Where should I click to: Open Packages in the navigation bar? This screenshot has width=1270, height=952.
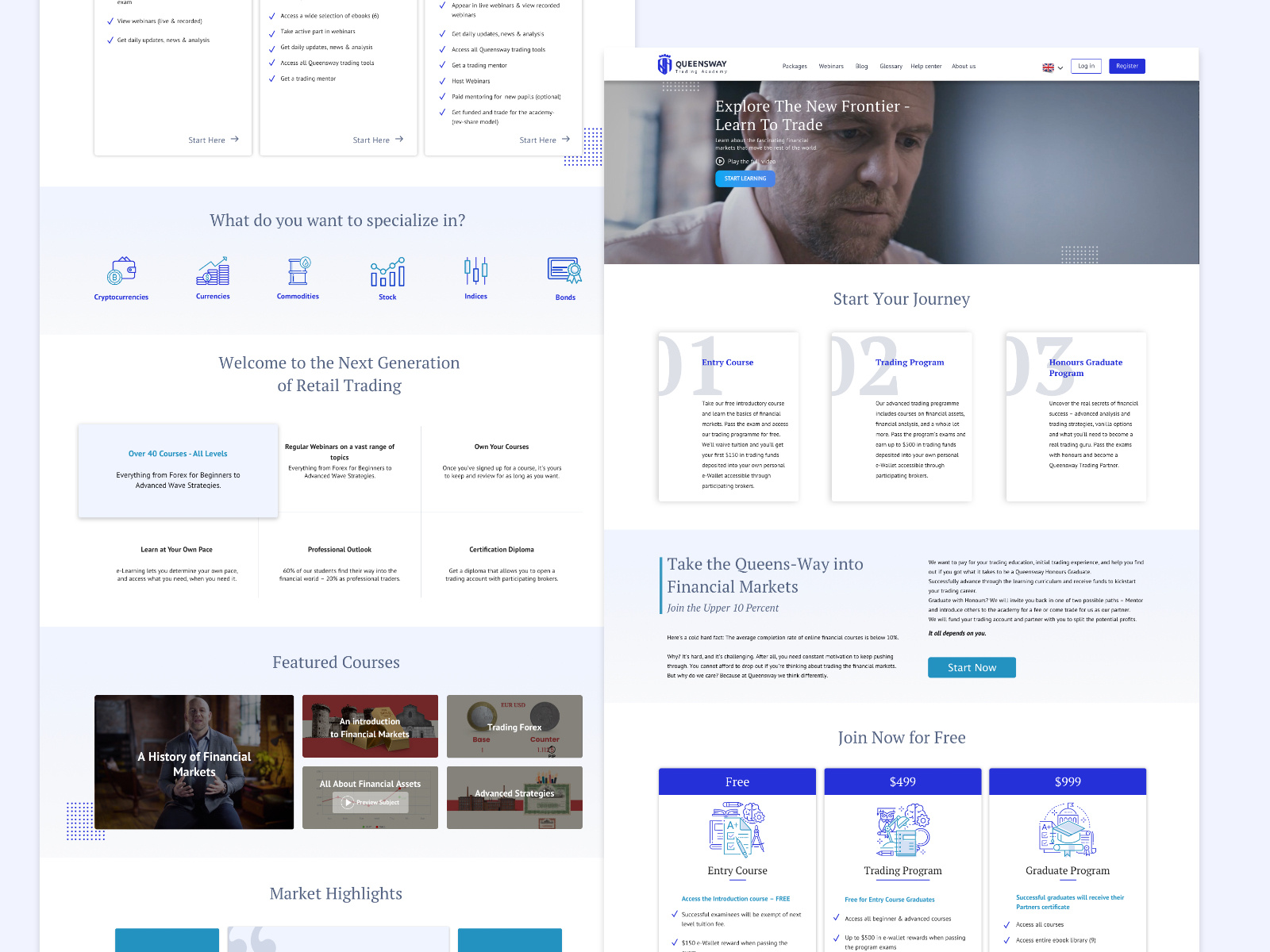point(795,67)
